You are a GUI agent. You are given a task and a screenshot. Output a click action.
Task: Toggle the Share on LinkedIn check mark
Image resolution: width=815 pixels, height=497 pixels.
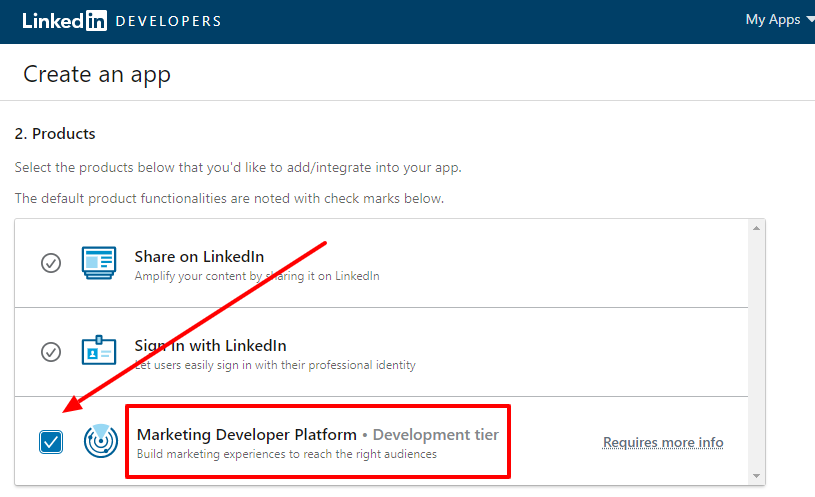pos(51,263)
